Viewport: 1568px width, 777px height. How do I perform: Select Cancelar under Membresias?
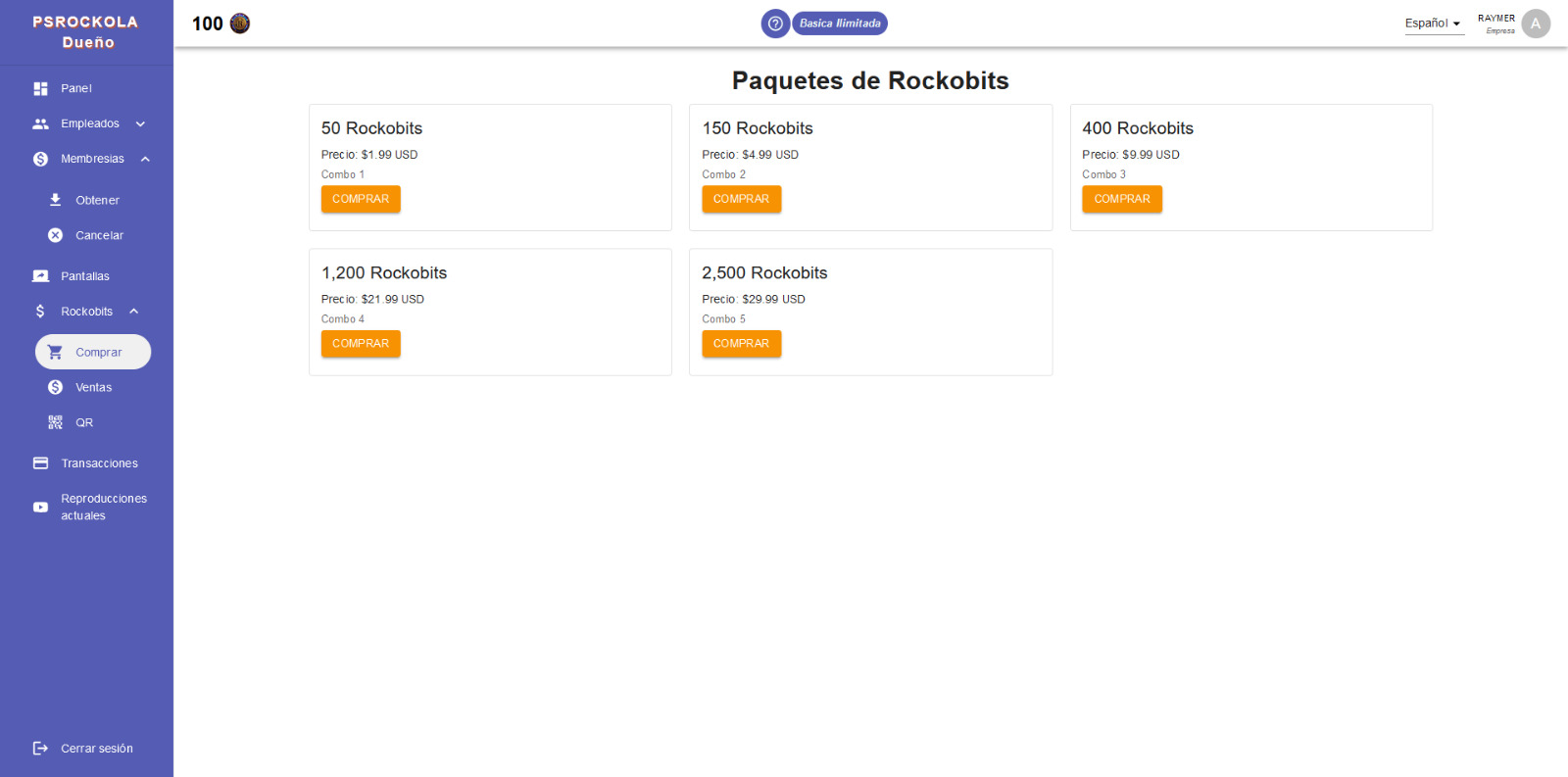pos(86,235)
